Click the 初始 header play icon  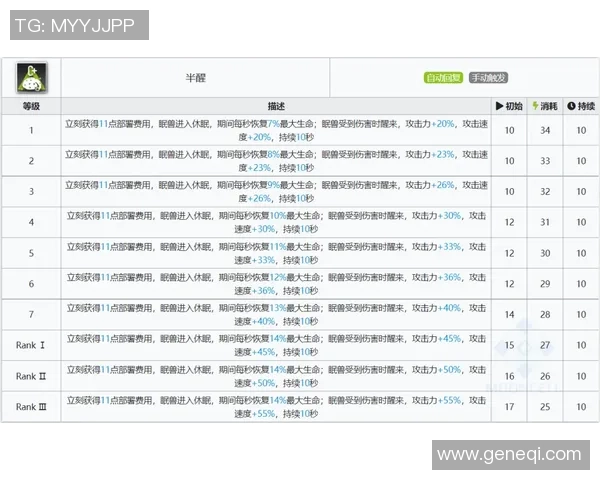tap(499, 106)
